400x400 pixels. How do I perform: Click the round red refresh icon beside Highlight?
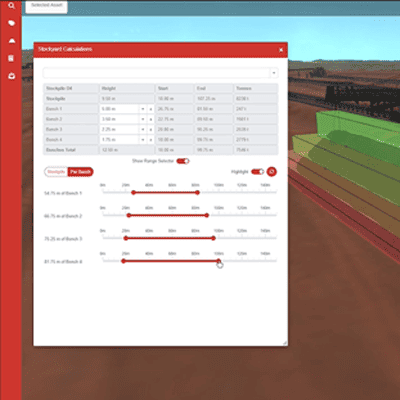(x=272, y=172)
